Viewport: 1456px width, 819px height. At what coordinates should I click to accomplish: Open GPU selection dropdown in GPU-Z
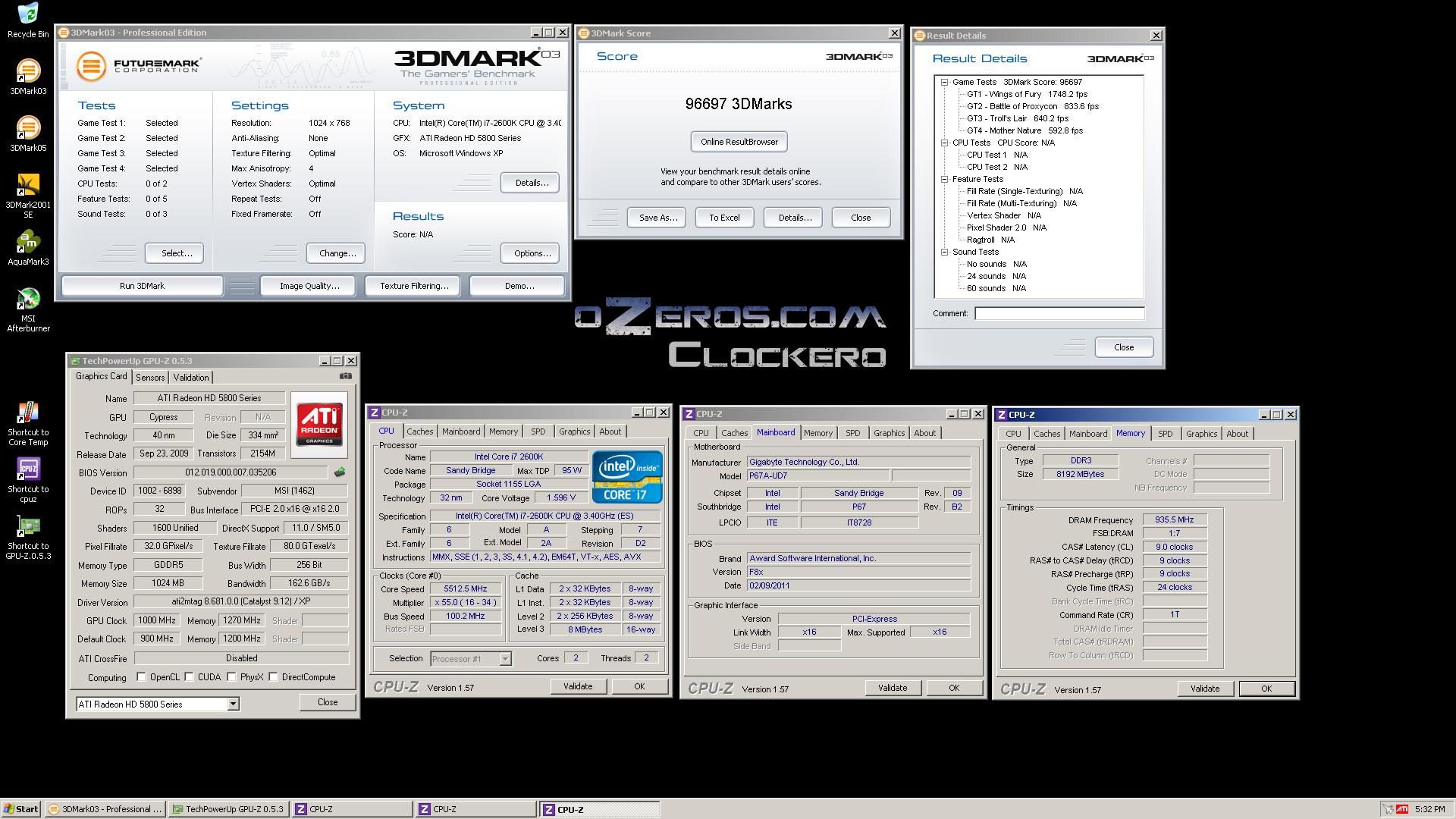234,704
